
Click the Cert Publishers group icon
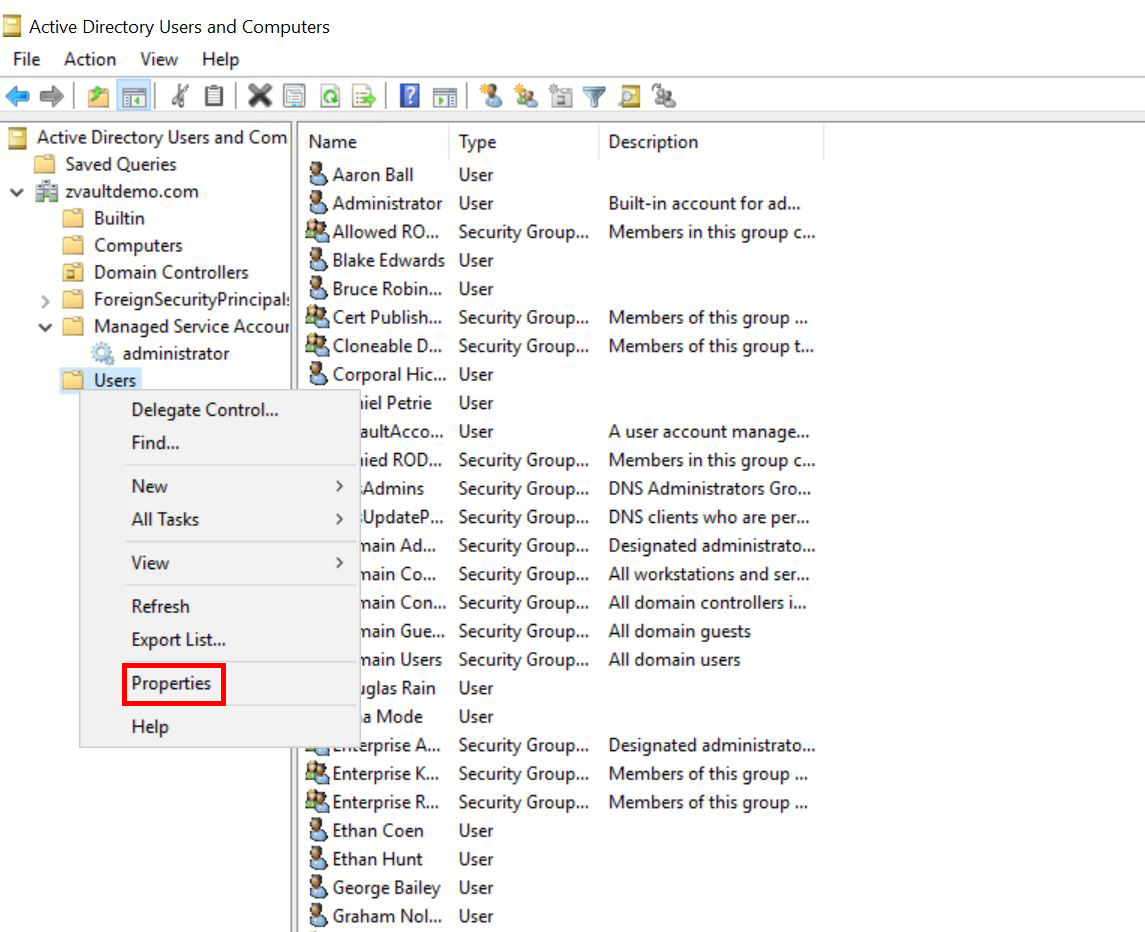317,316
